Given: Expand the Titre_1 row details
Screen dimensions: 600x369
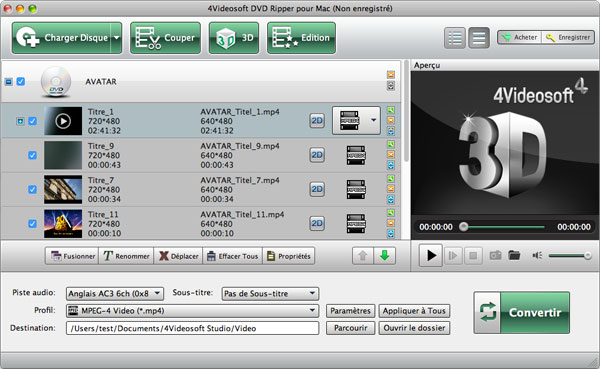Looking at the screenshot, I should click(x=20, y=121).
